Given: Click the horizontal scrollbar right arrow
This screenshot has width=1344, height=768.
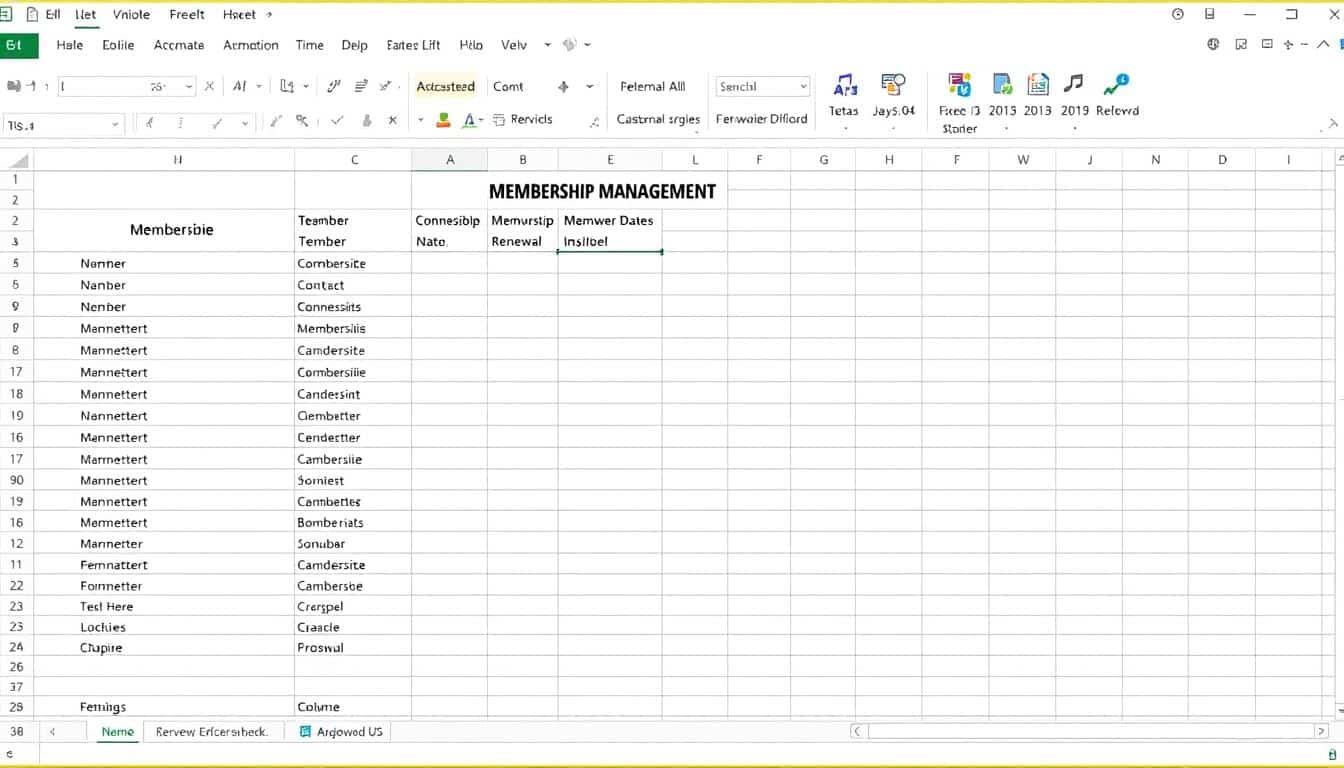Looking at the screenshot, I should [x=1322, y=731].
